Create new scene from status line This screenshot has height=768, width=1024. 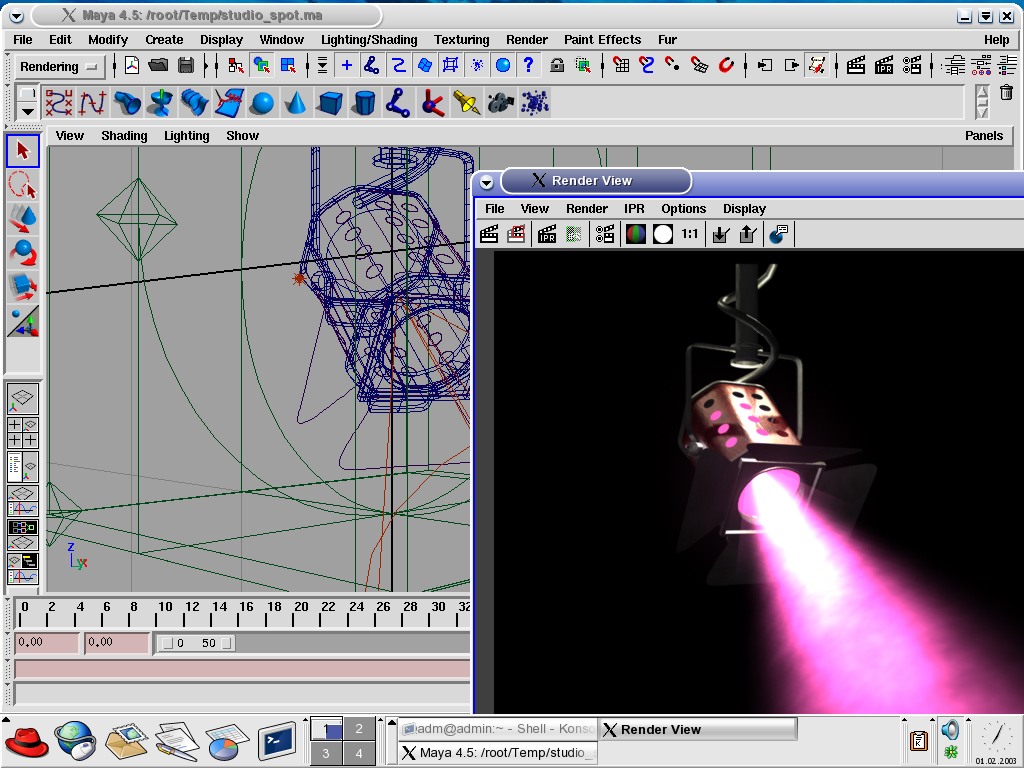(x=132, y=65)
